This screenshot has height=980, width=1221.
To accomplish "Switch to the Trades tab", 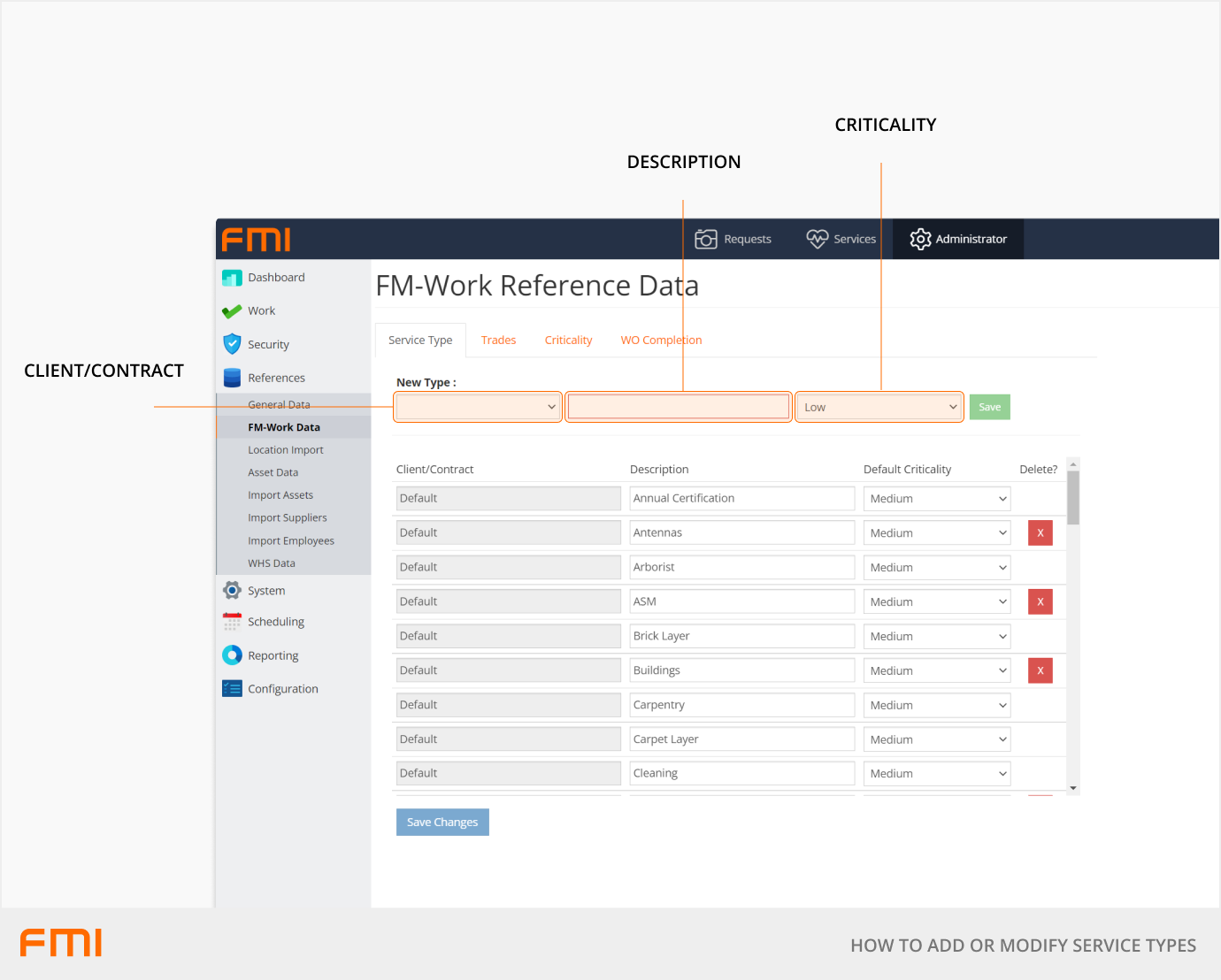I will (498, 341).
